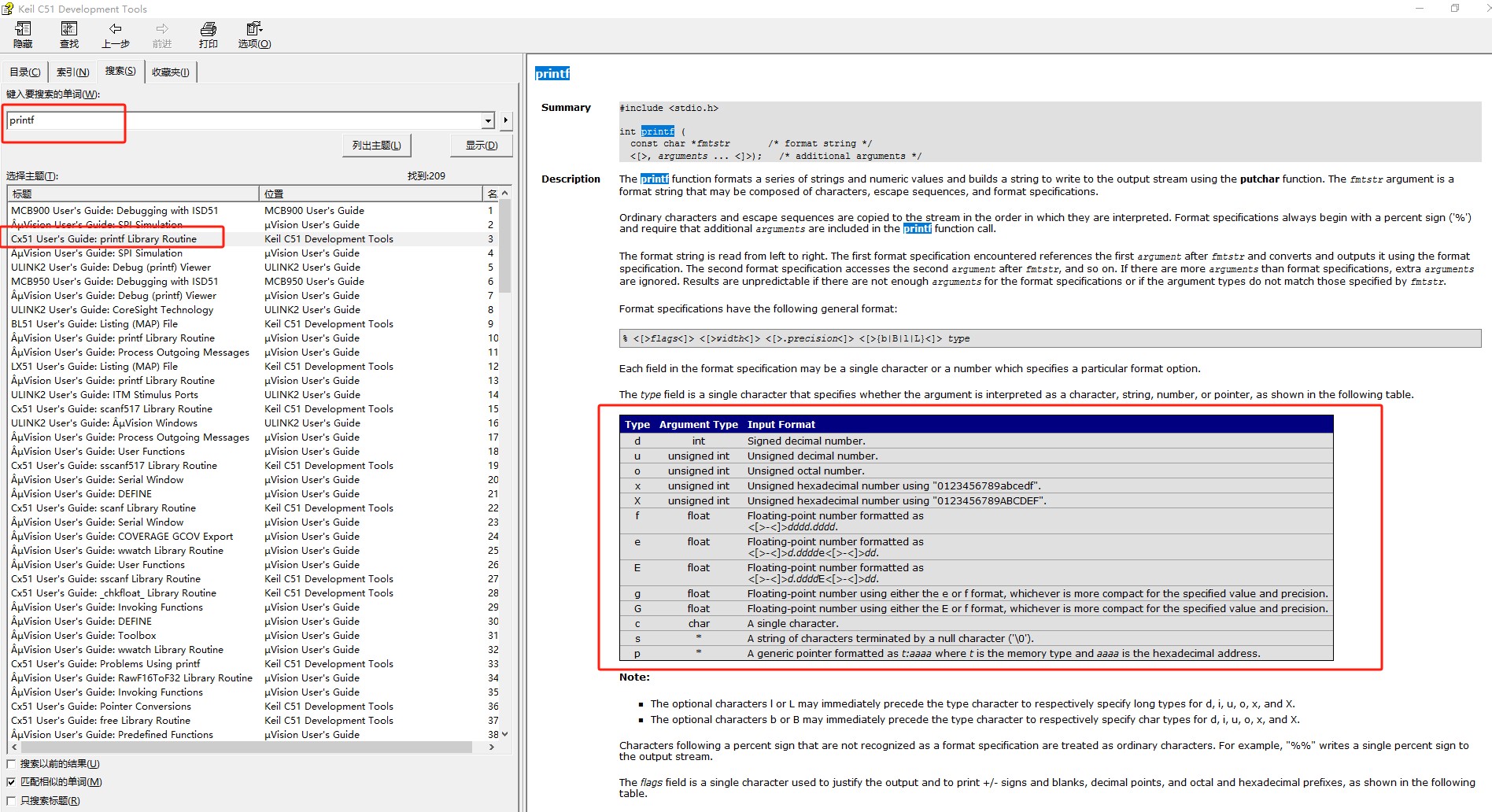The image size is (1492, 812).
Task: Switch to the 目录(C) contents tab
Action: click(x=25, y=72)
